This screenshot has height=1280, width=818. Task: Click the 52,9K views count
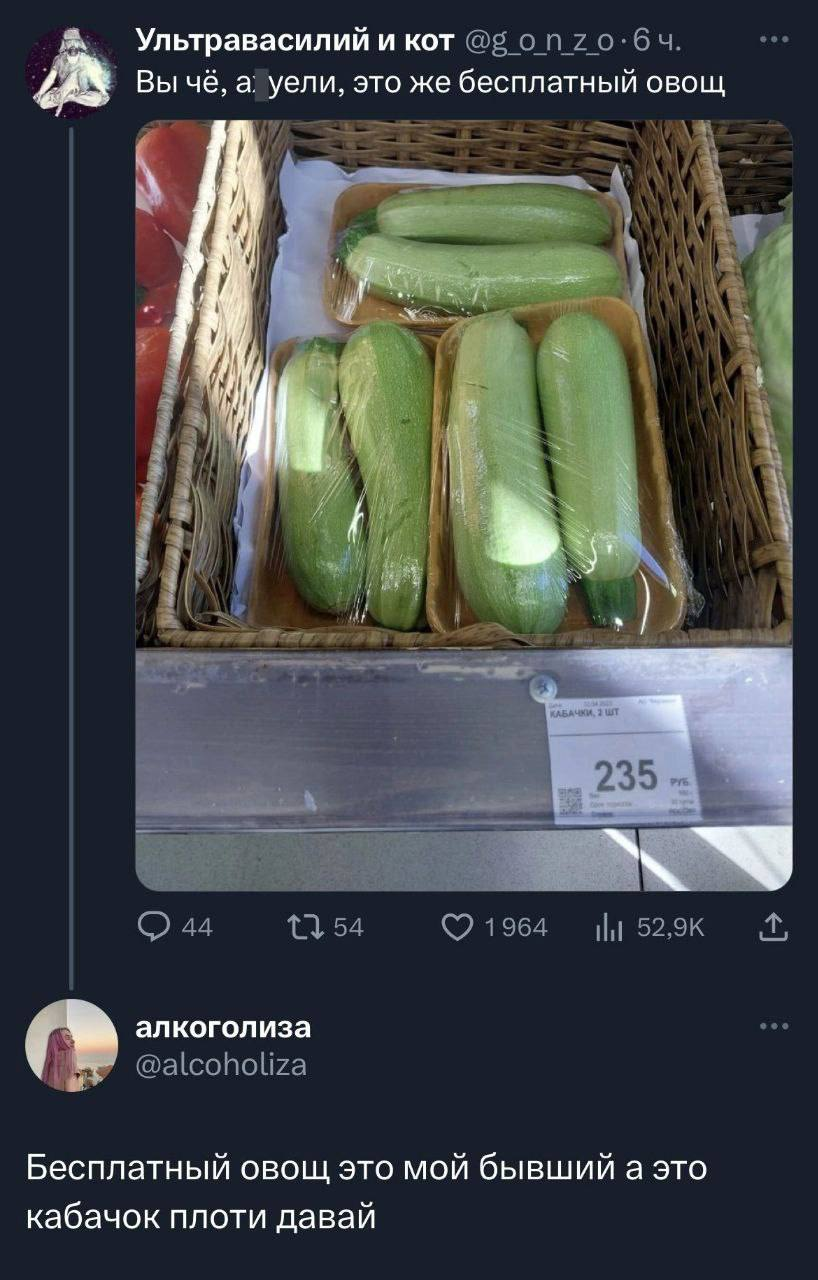(x=671, y=928)
